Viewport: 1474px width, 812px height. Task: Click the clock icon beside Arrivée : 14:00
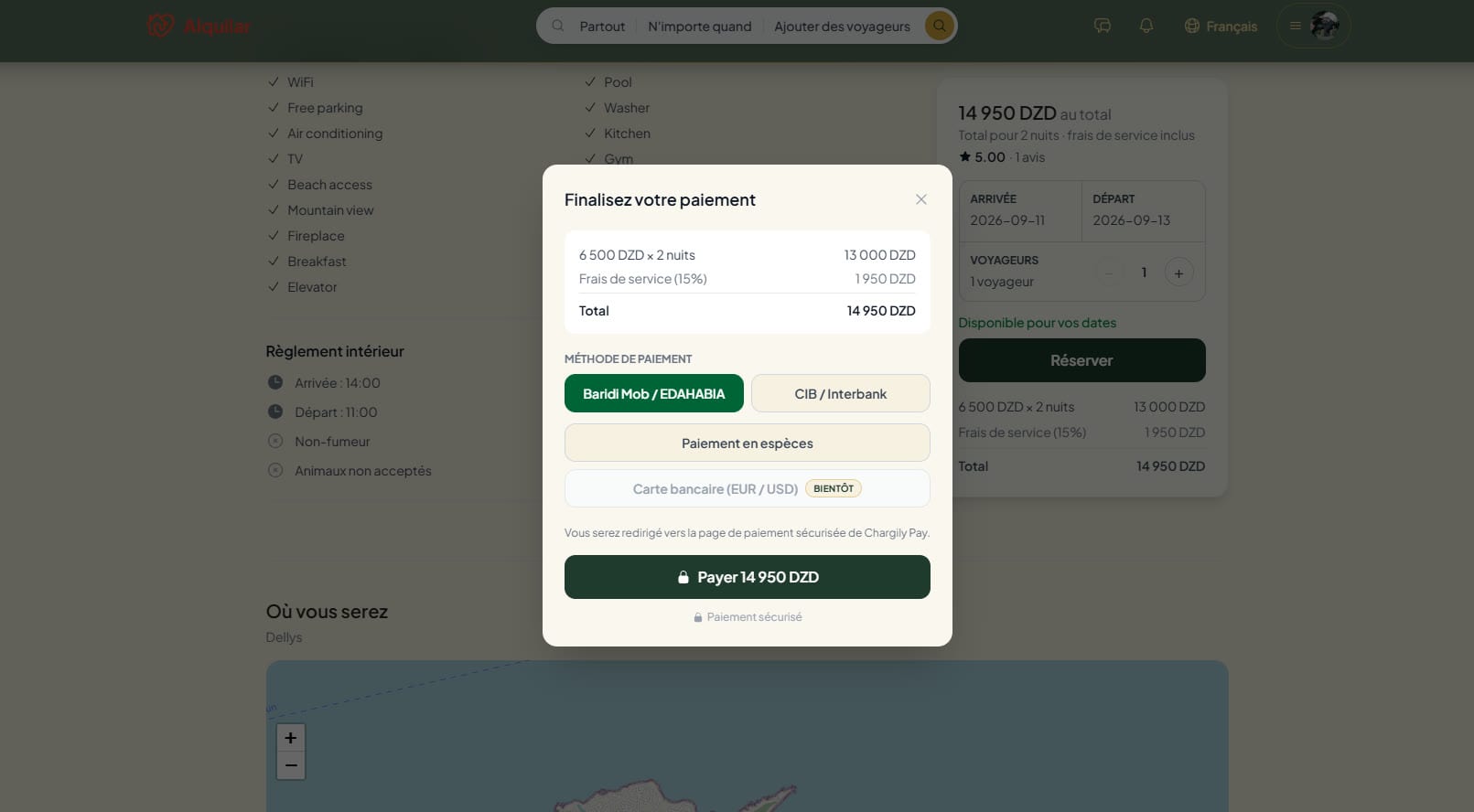(x=275, y=382)
